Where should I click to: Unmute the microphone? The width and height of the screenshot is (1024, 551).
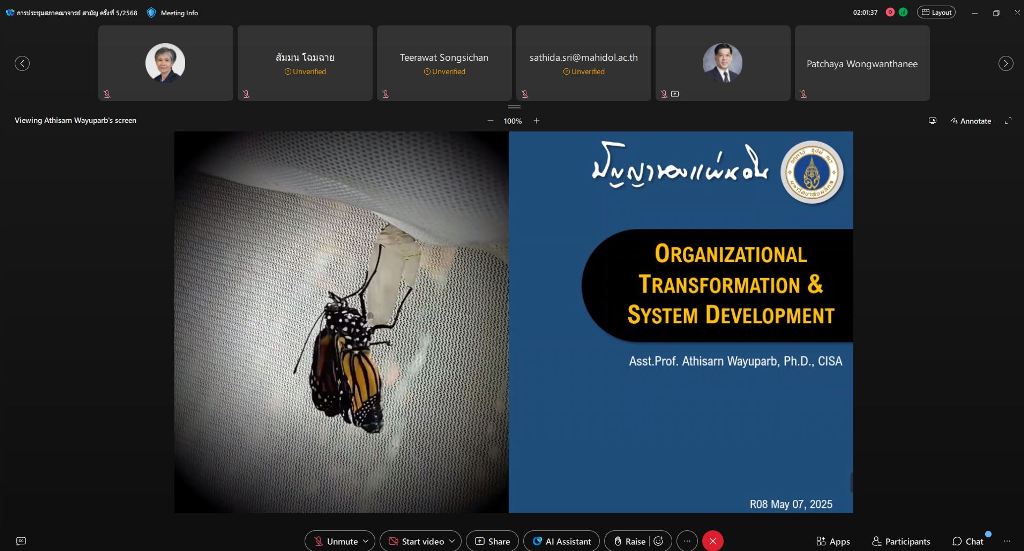(x=334, y=541)
